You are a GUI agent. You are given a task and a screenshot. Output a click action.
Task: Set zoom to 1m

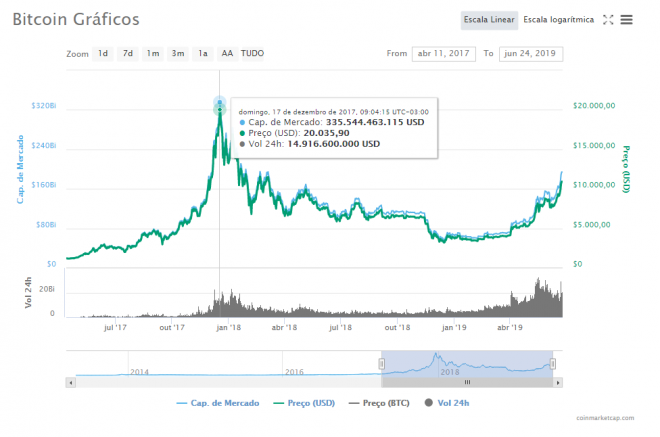coord(153,53)
